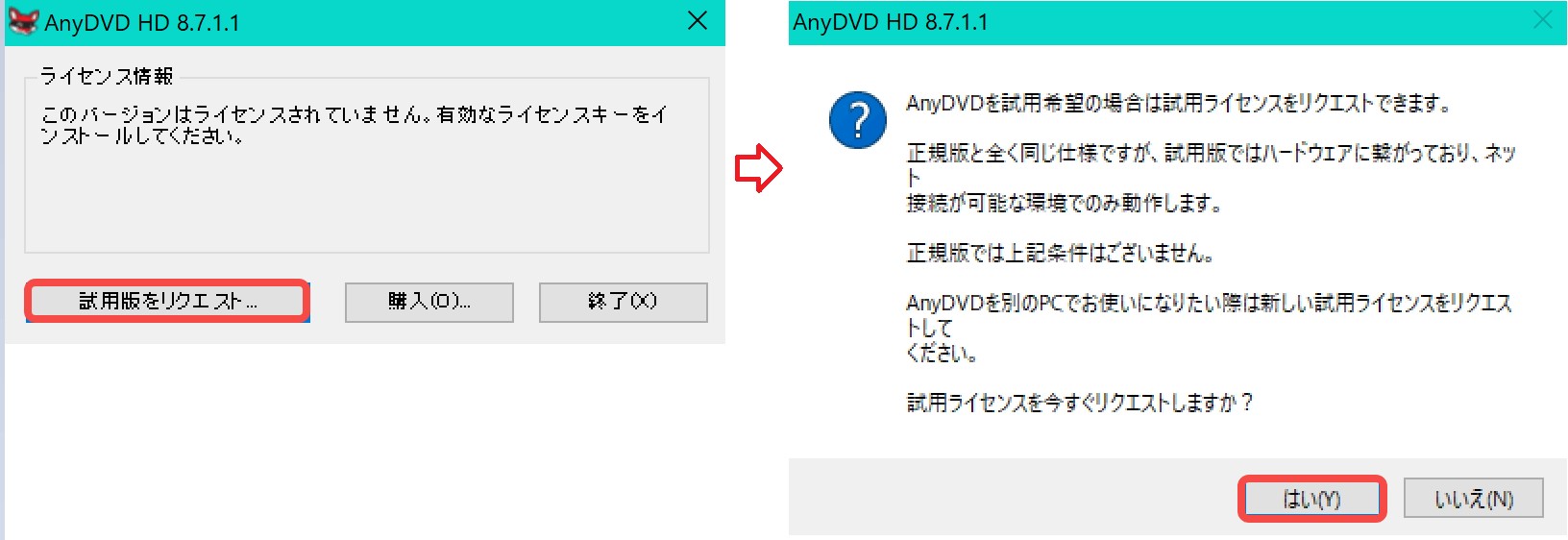Confirm trial request with はい(Y)
The width and height of the screenshot is (1568, 540).
(x=1311, y=499)
